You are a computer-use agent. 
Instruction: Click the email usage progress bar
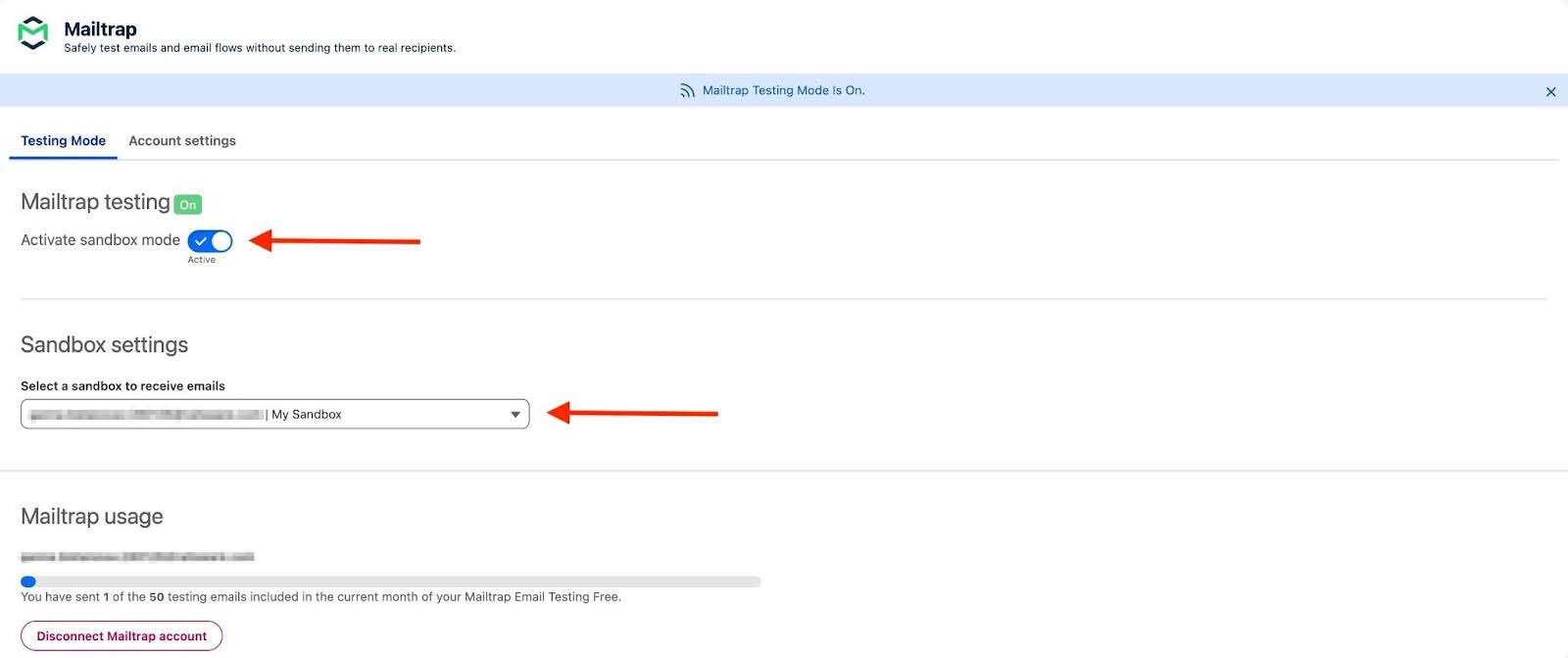point(392,582)
